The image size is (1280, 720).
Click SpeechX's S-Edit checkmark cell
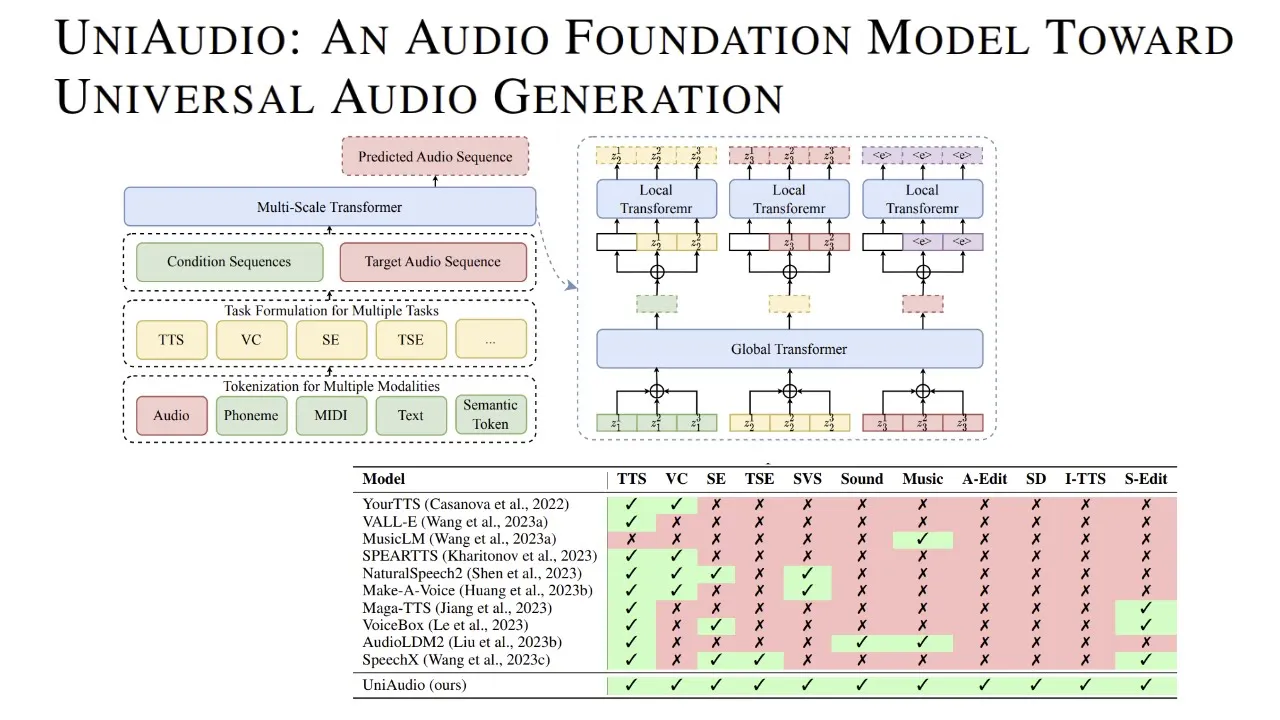coord(1146,660)
